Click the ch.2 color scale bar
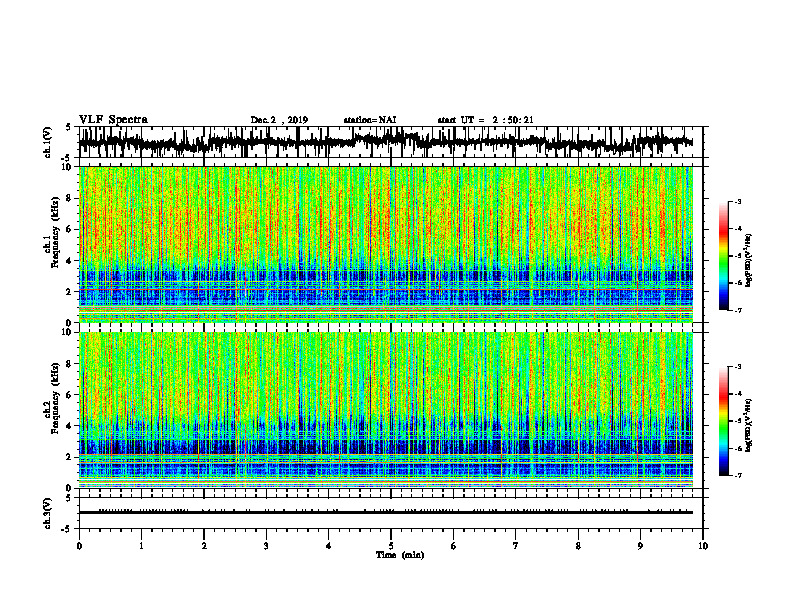 tap(723, 421)
